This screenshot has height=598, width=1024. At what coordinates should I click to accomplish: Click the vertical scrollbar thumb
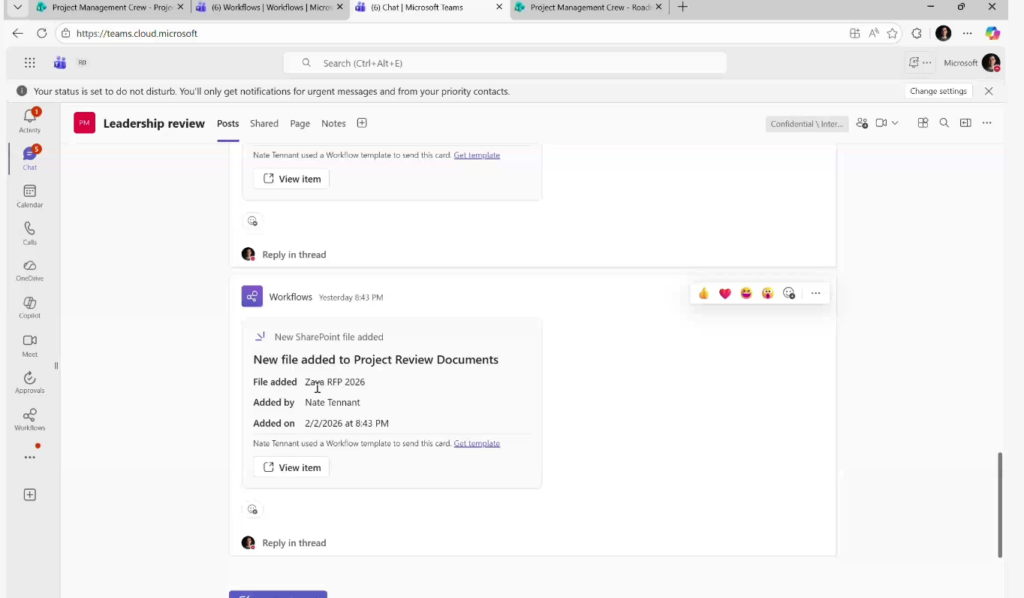(1000, 505)
